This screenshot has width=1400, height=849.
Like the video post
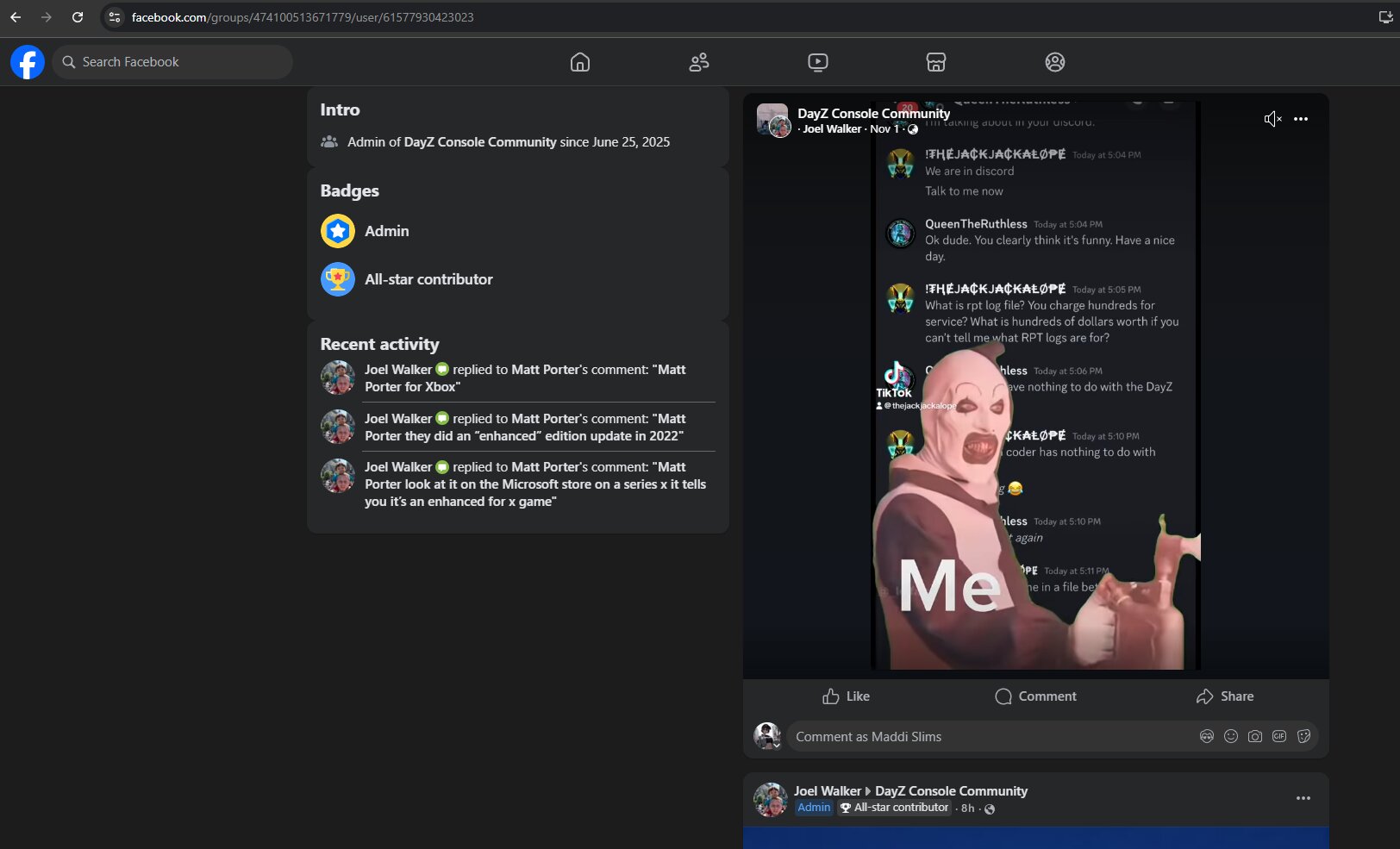846,696
